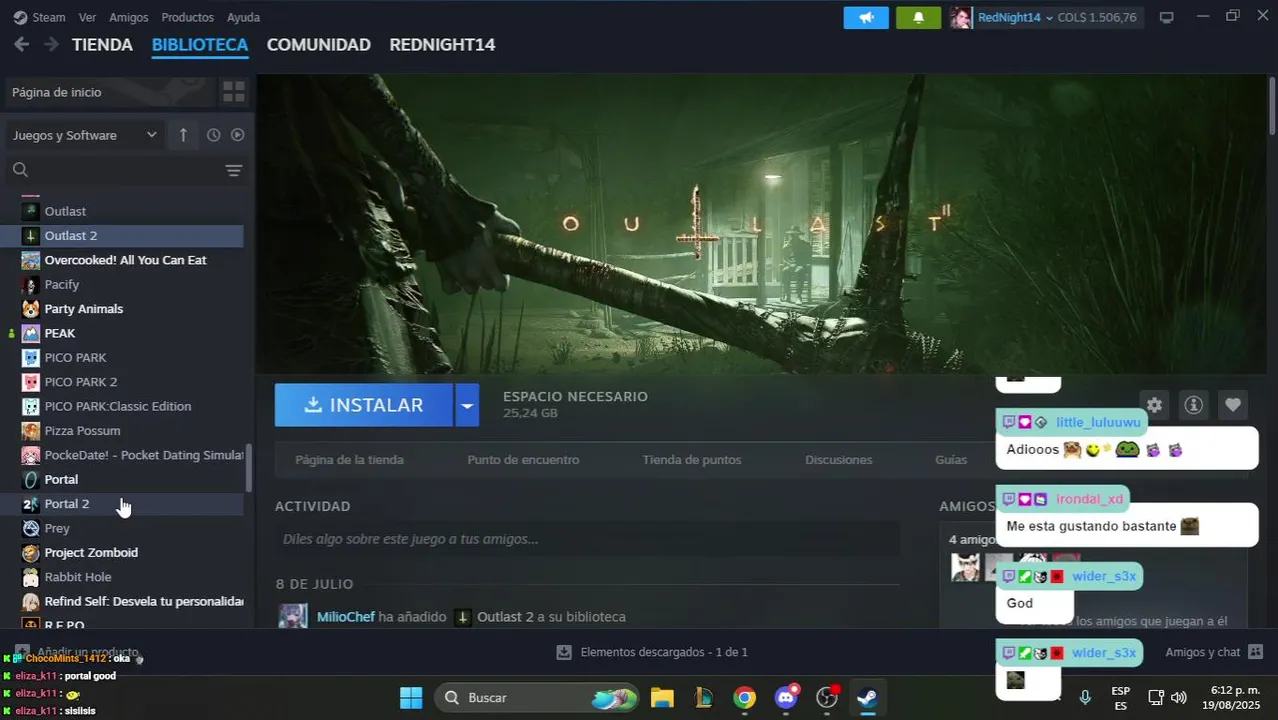
Task: Show game info with the information icon
Action: pyautogui.click(x=1193, y=405)
